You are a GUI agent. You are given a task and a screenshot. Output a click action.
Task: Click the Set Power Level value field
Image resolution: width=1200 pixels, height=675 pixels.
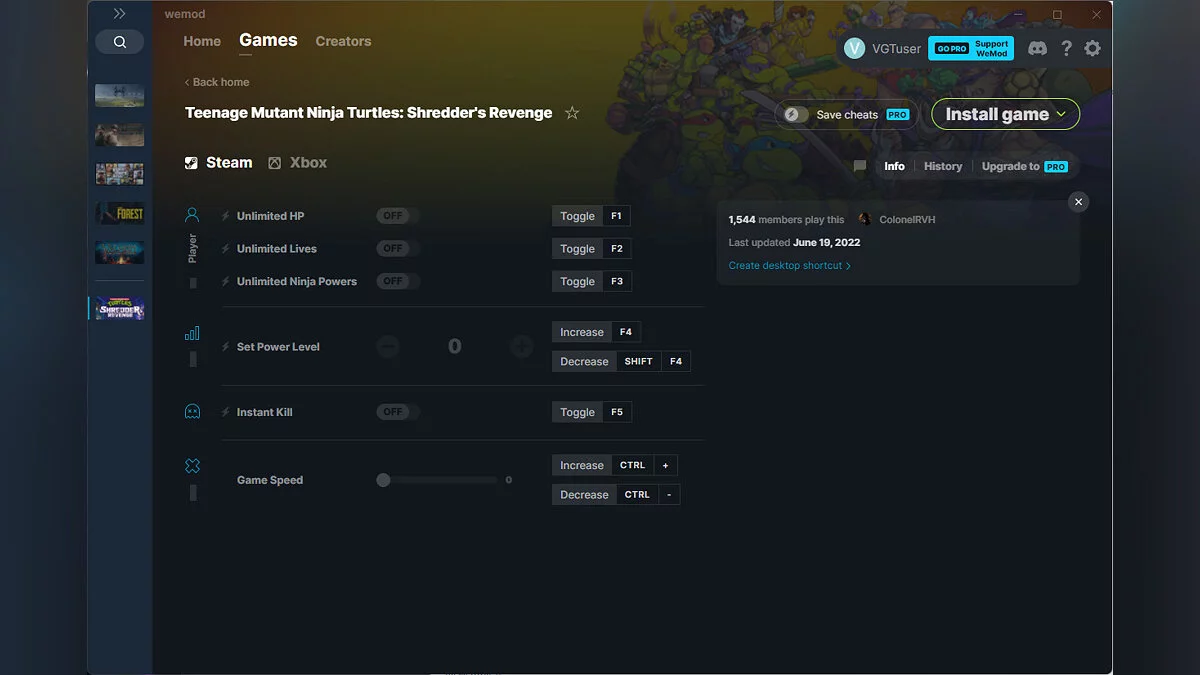point(455,347)
